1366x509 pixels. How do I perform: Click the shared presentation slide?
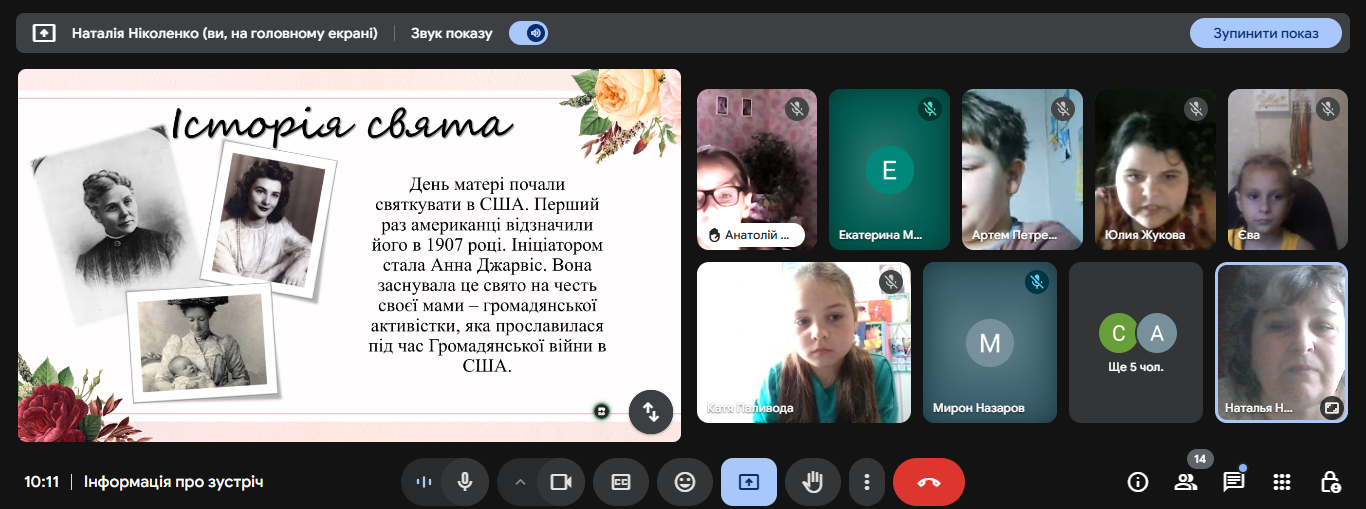pos(349,255)
